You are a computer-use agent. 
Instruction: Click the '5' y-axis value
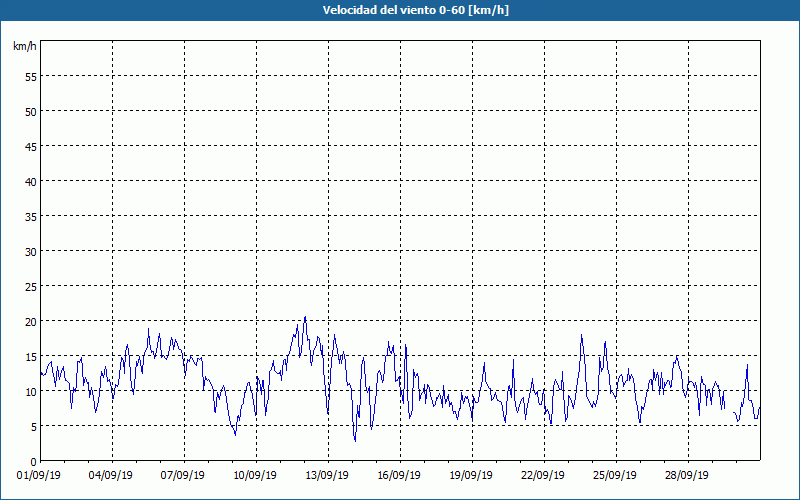click(x=34, y=427)
